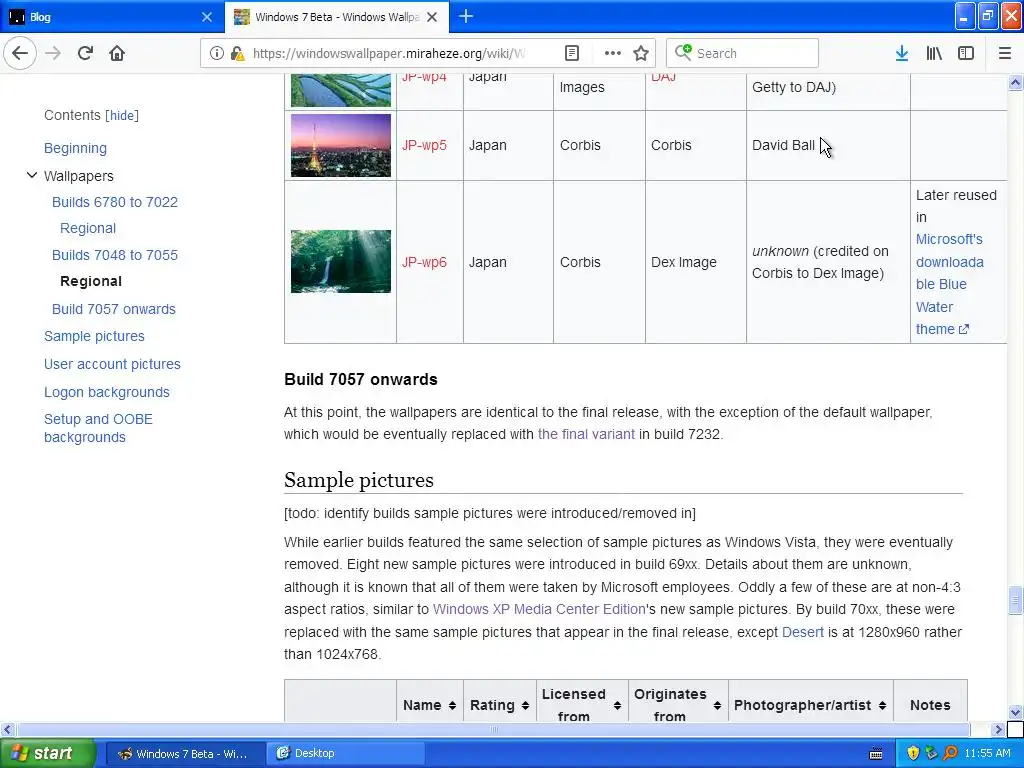Open the Firefox home page
1024x768 pixels.
(x=117, y=54)
